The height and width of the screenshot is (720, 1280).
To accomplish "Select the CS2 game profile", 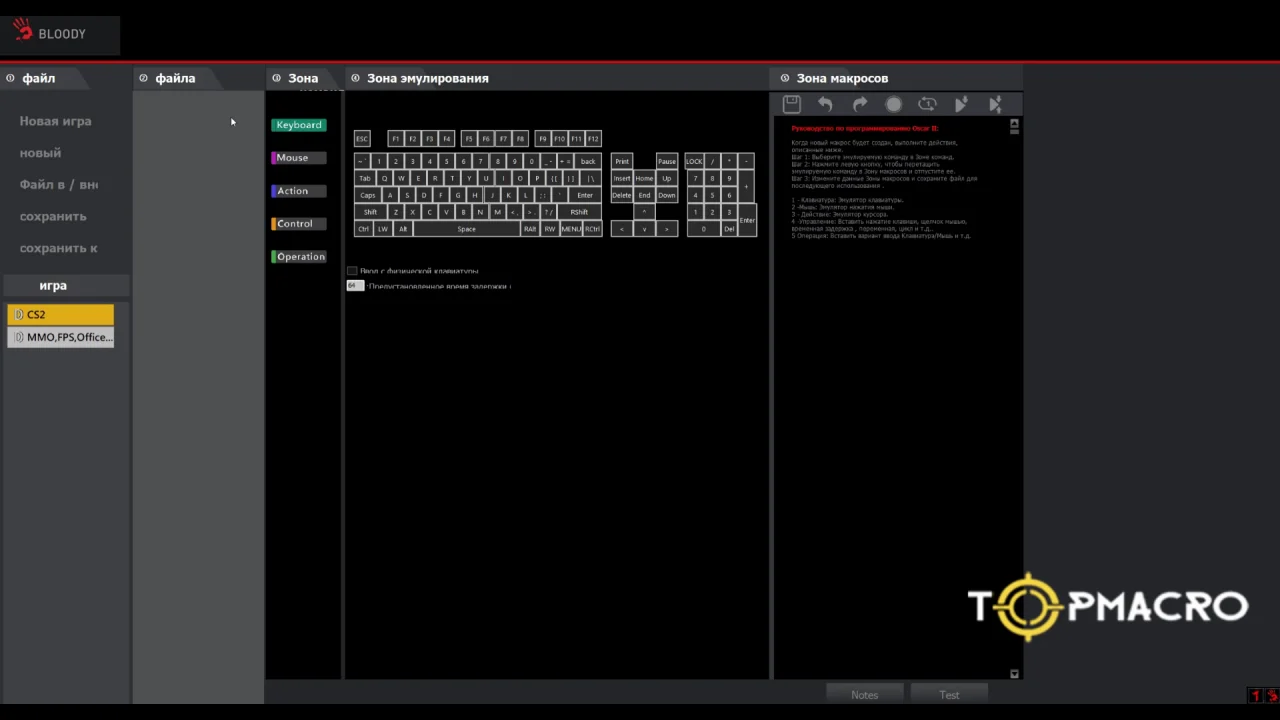I will 61,314.
